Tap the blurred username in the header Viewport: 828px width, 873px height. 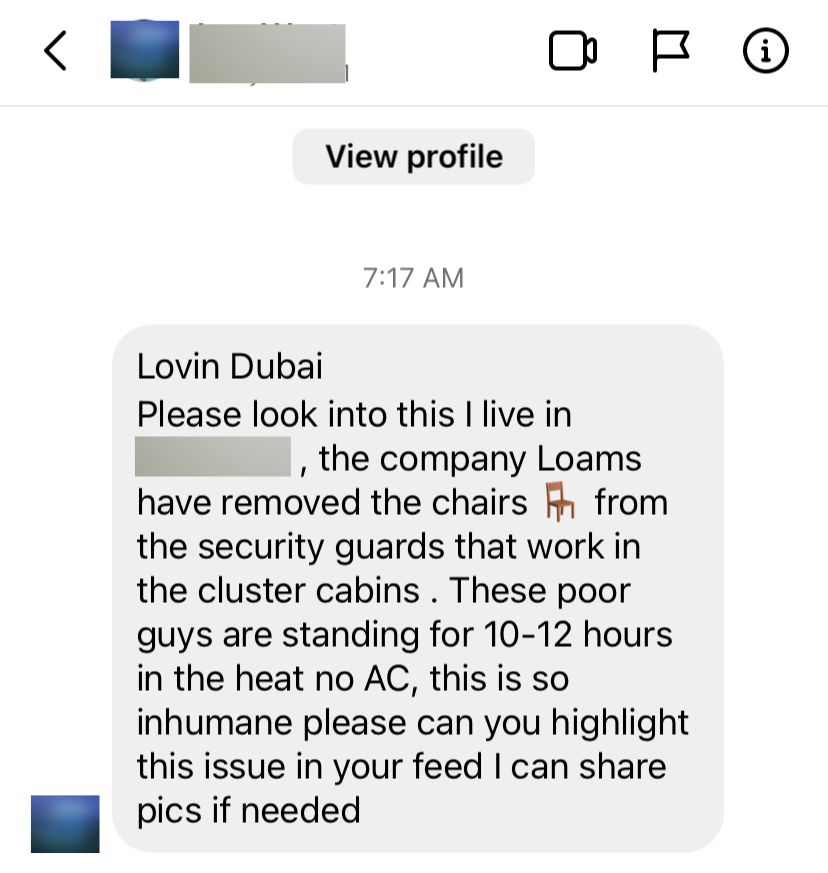[268, 53]
